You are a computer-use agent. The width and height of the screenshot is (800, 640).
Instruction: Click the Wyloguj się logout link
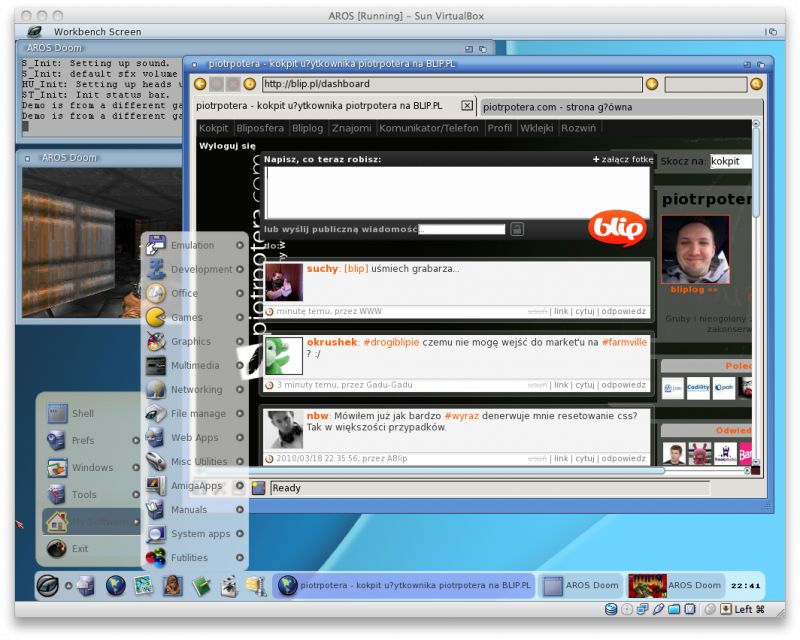(227, 146)
